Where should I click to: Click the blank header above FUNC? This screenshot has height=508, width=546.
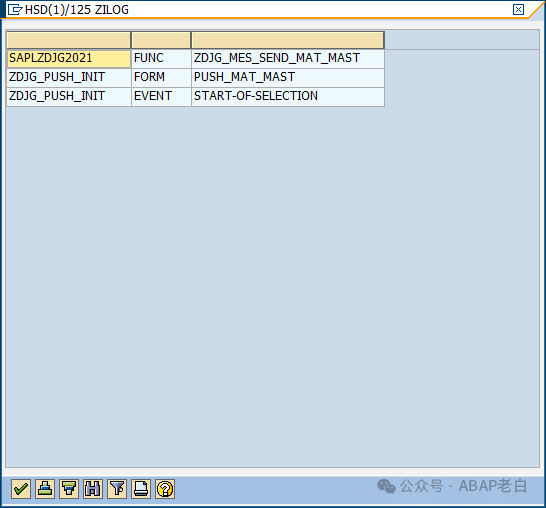161,40
